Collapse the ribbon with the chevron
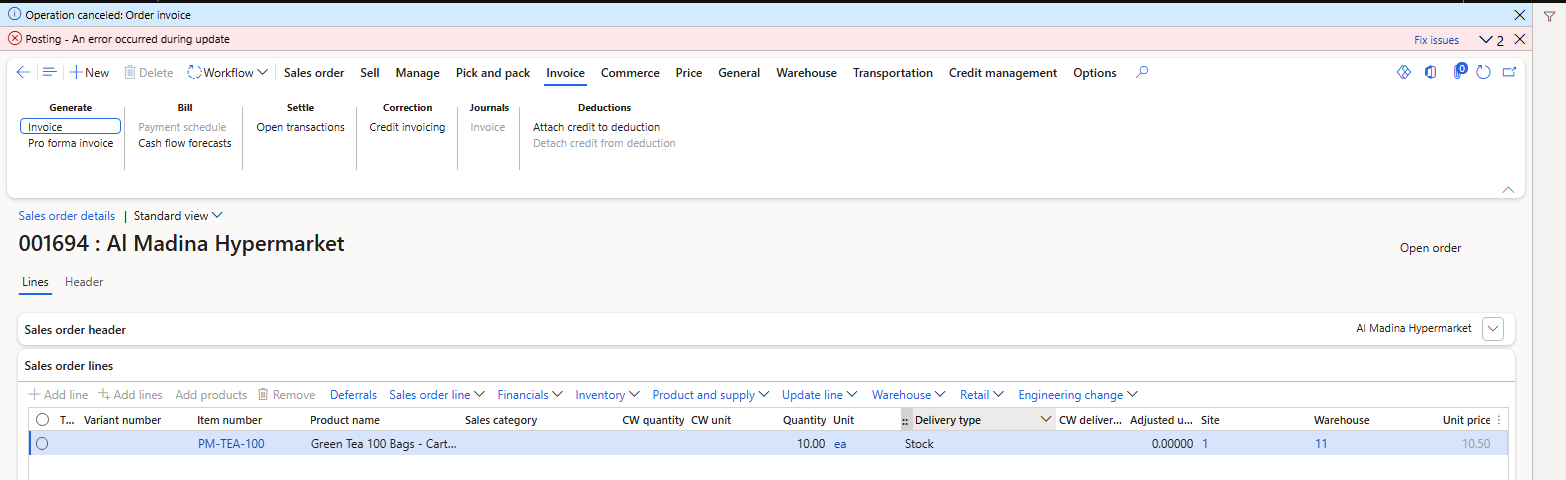The image size is (1566, 480). [1509, 189]
